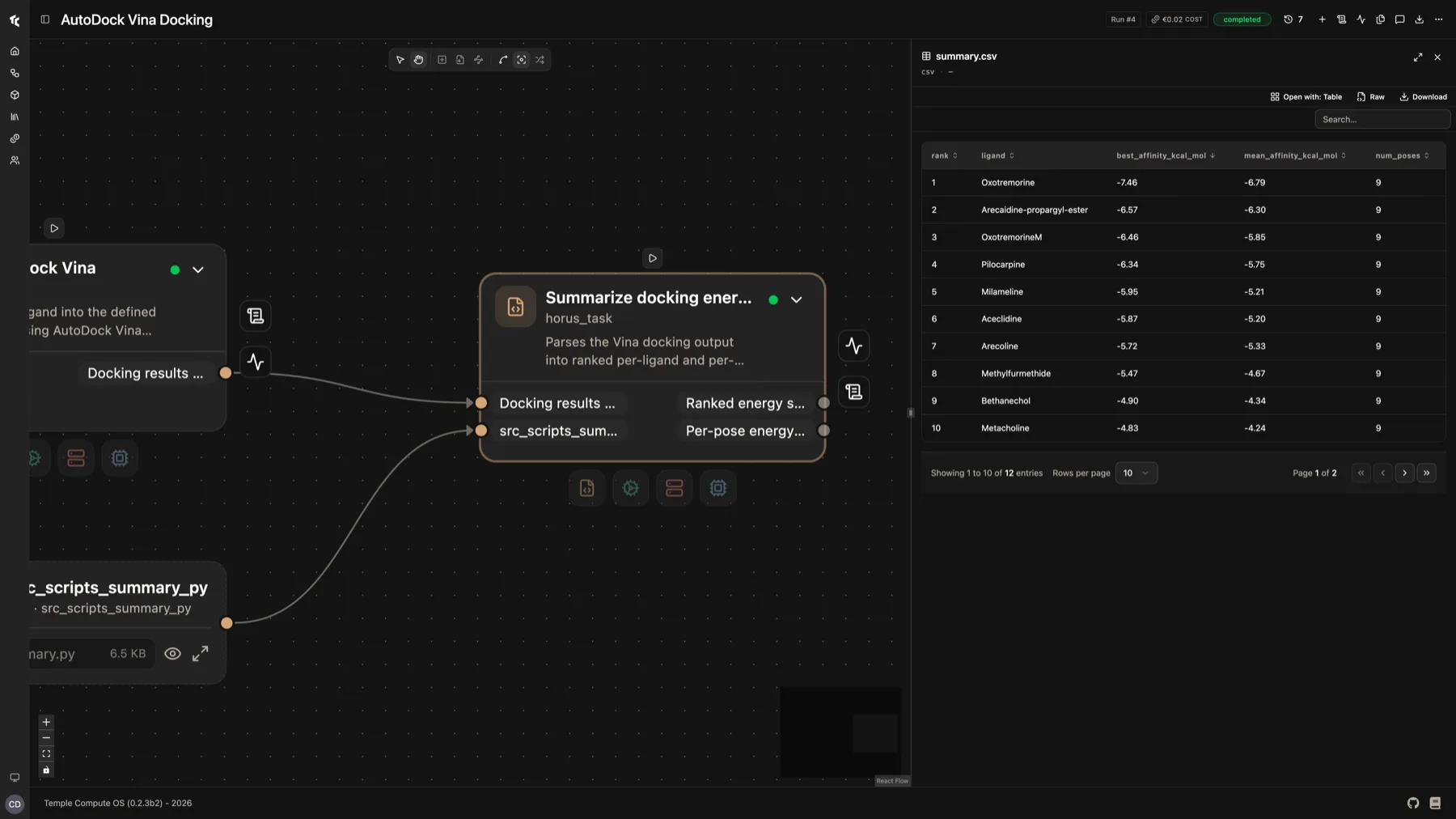Select the hand pan tool in the canvas toolbar
Image resolution: width=1456 pixels, height=819 pixels.
(418, 60)
